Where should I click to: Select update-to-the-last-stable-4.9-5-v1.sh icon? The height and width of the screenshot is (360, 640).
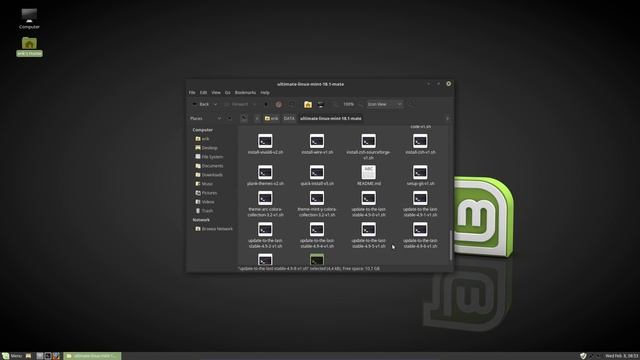(369, 229)
